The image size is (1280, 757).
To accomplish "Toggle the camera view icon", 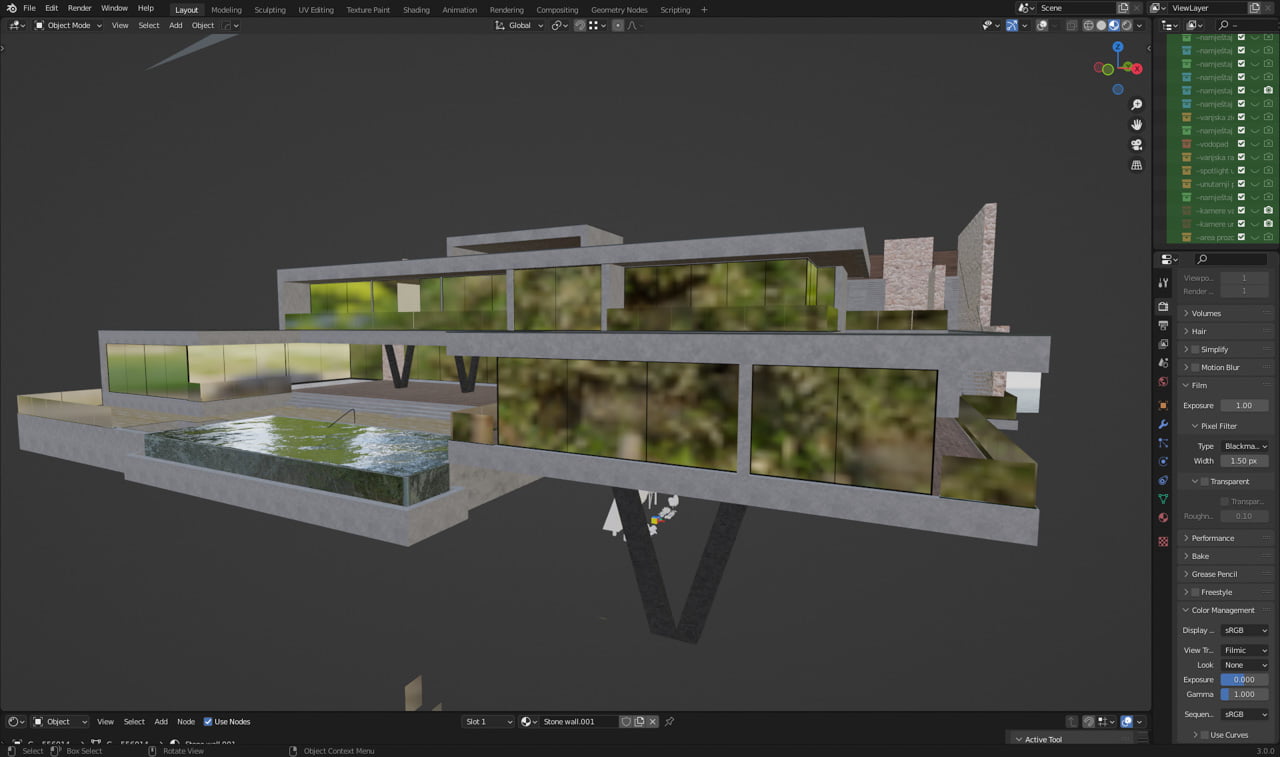I will (x=1137, y=145).
